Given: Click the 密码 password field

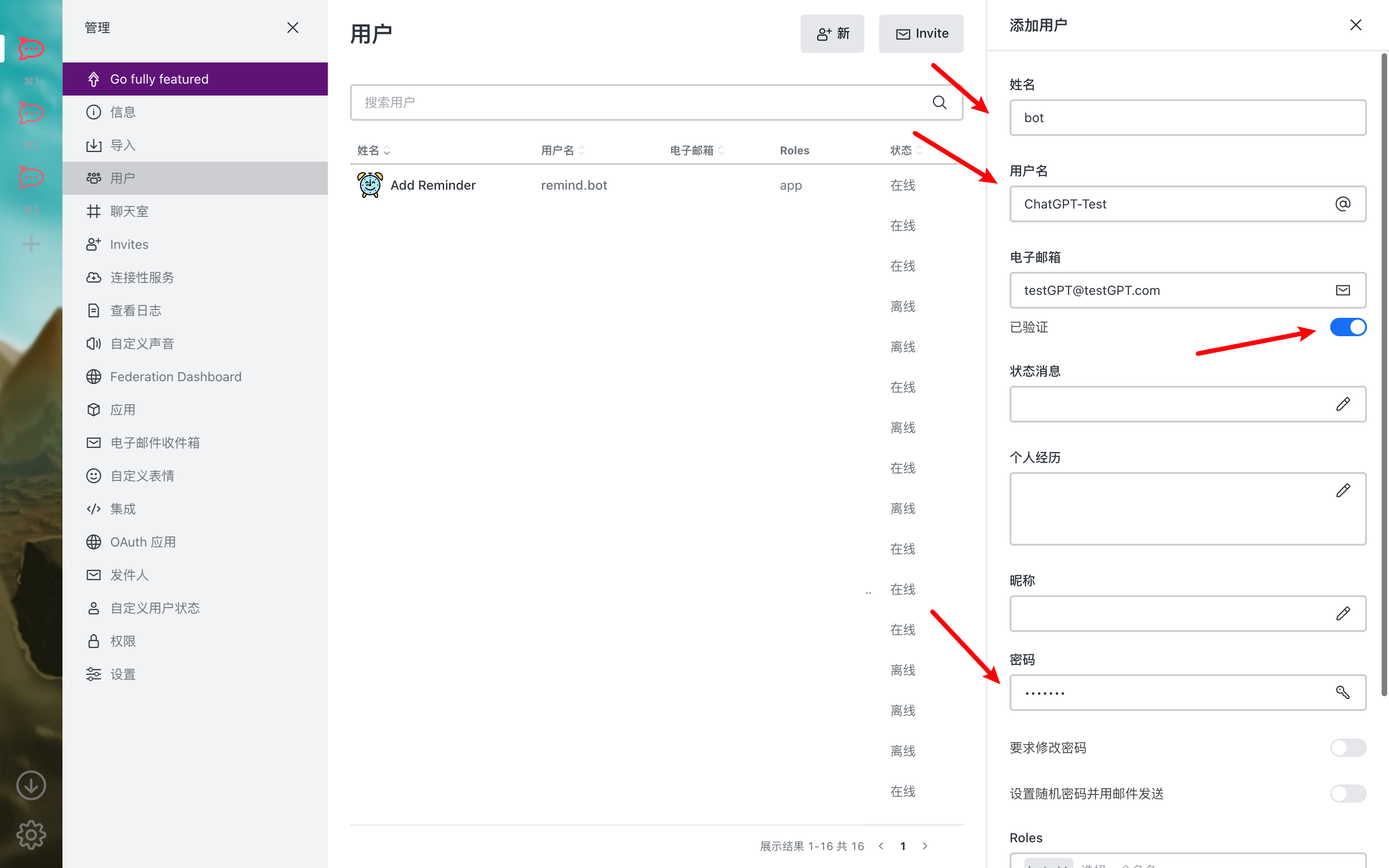Looking at the screenshot, I should (x=1187, y=693).
